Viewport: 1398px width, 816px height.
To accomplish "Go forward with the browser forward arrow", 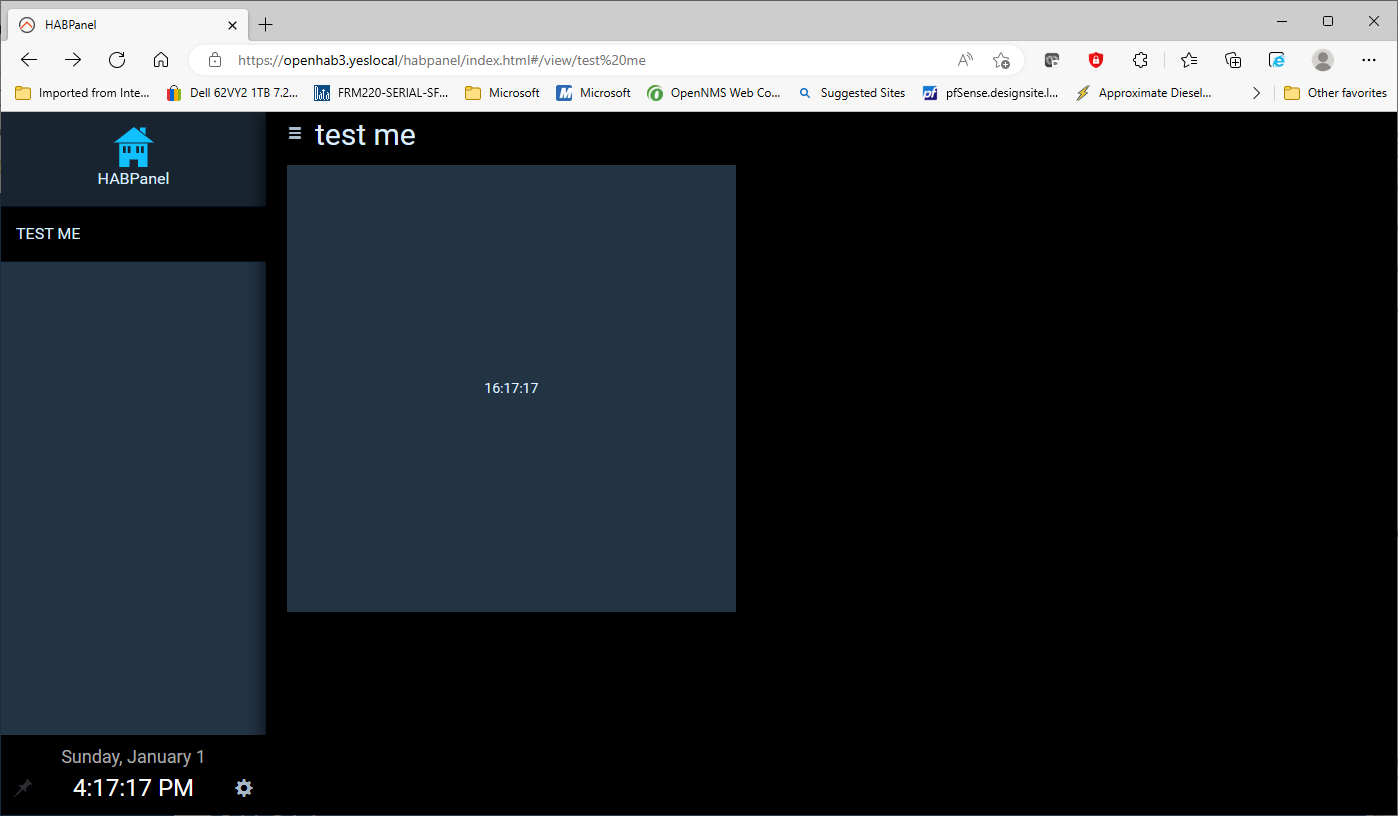I will point(73,60).
